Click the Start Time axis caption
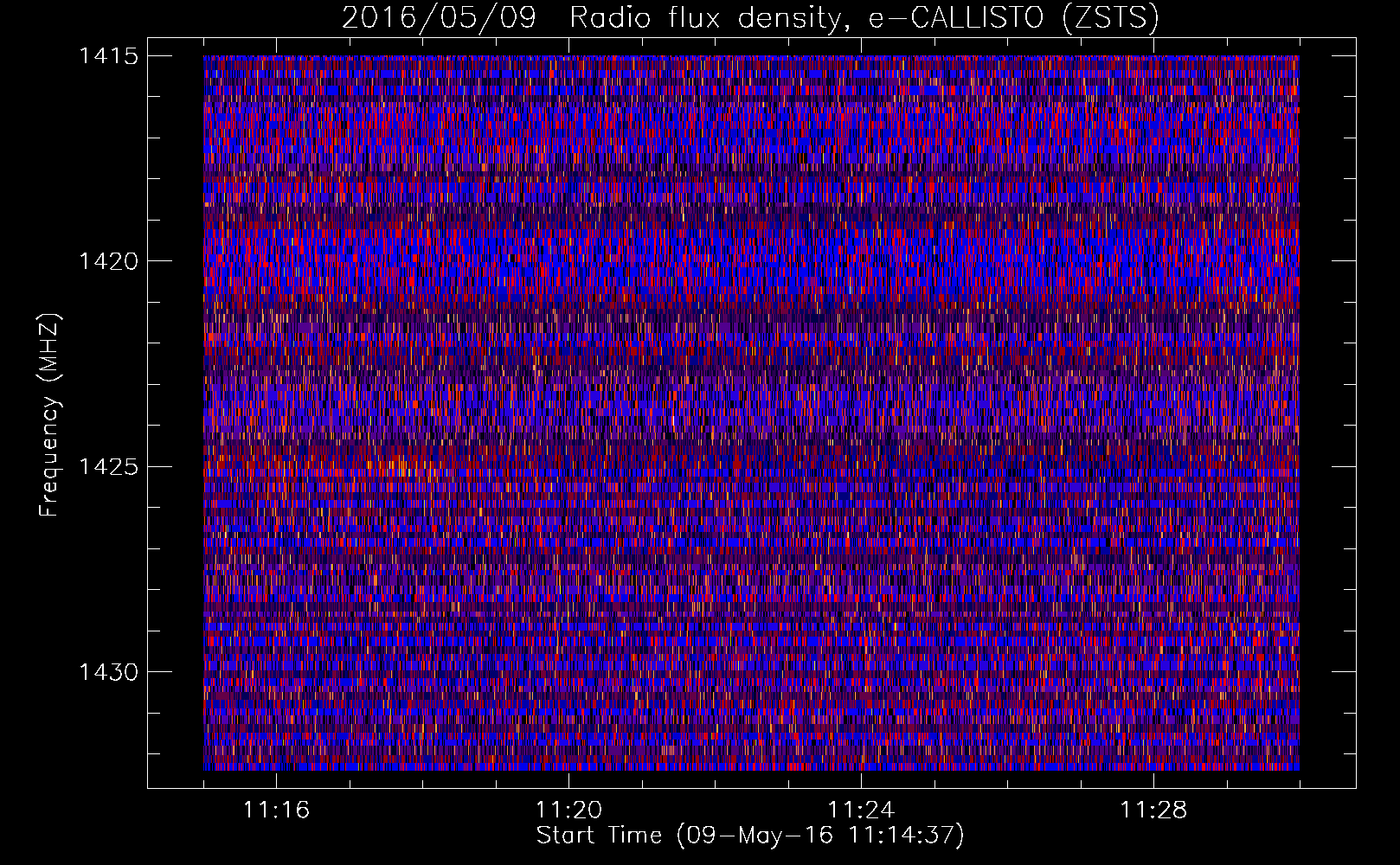The width and height of the screenshot is (1400, 865). 750,836
